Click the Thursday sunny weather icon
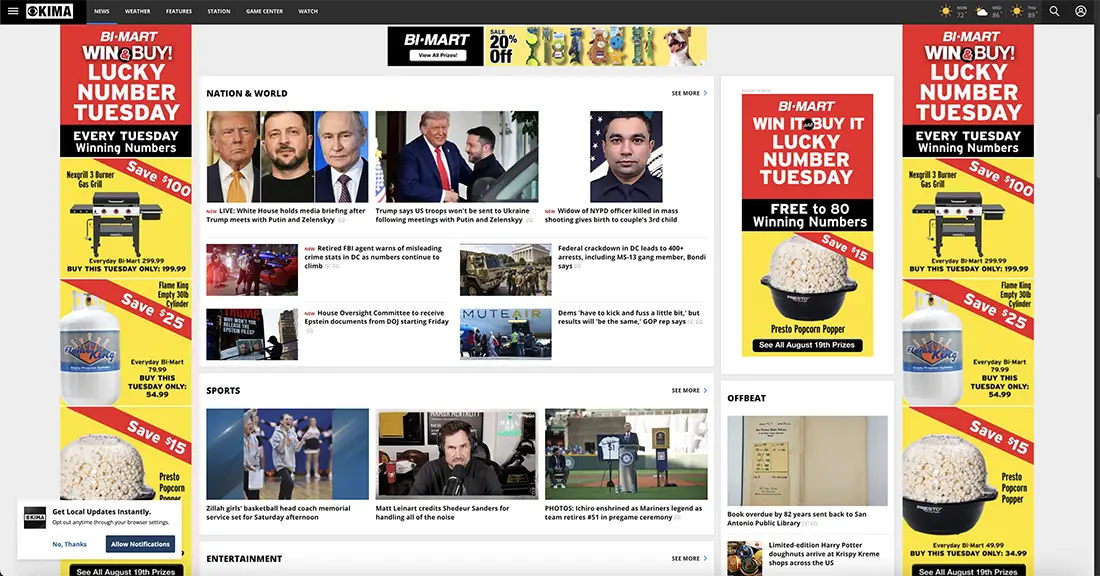 pos(1017,11)
